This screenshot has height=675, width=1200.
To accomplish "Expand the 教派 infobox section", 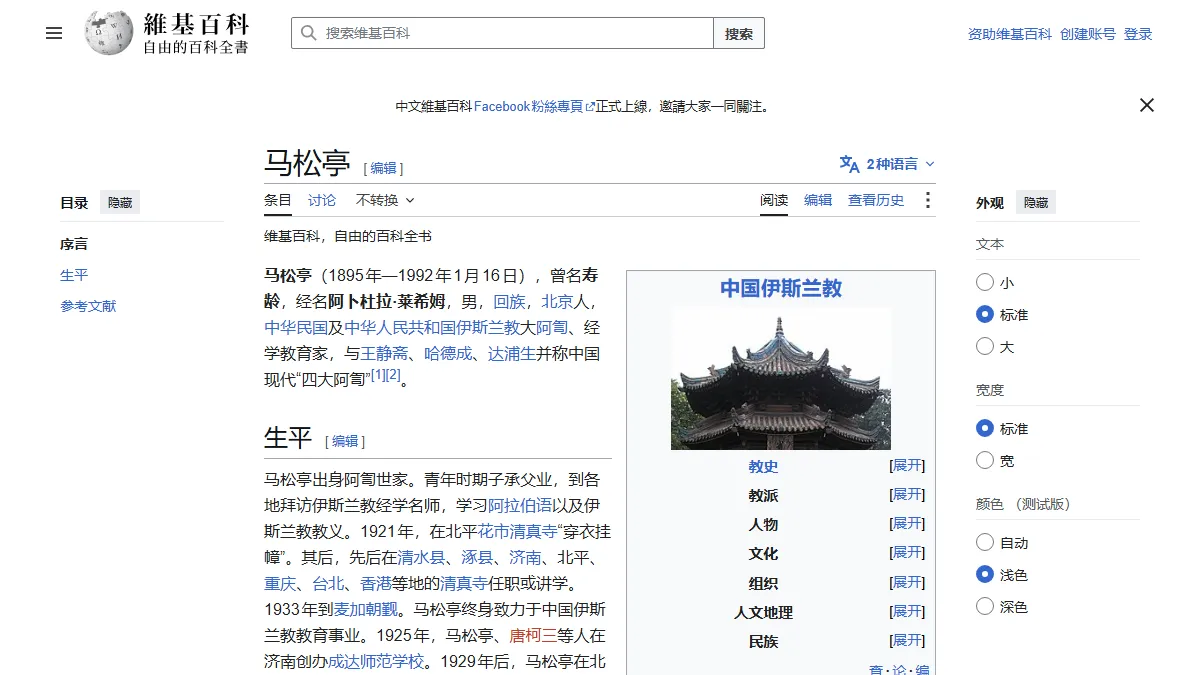I will pos(908,494).
